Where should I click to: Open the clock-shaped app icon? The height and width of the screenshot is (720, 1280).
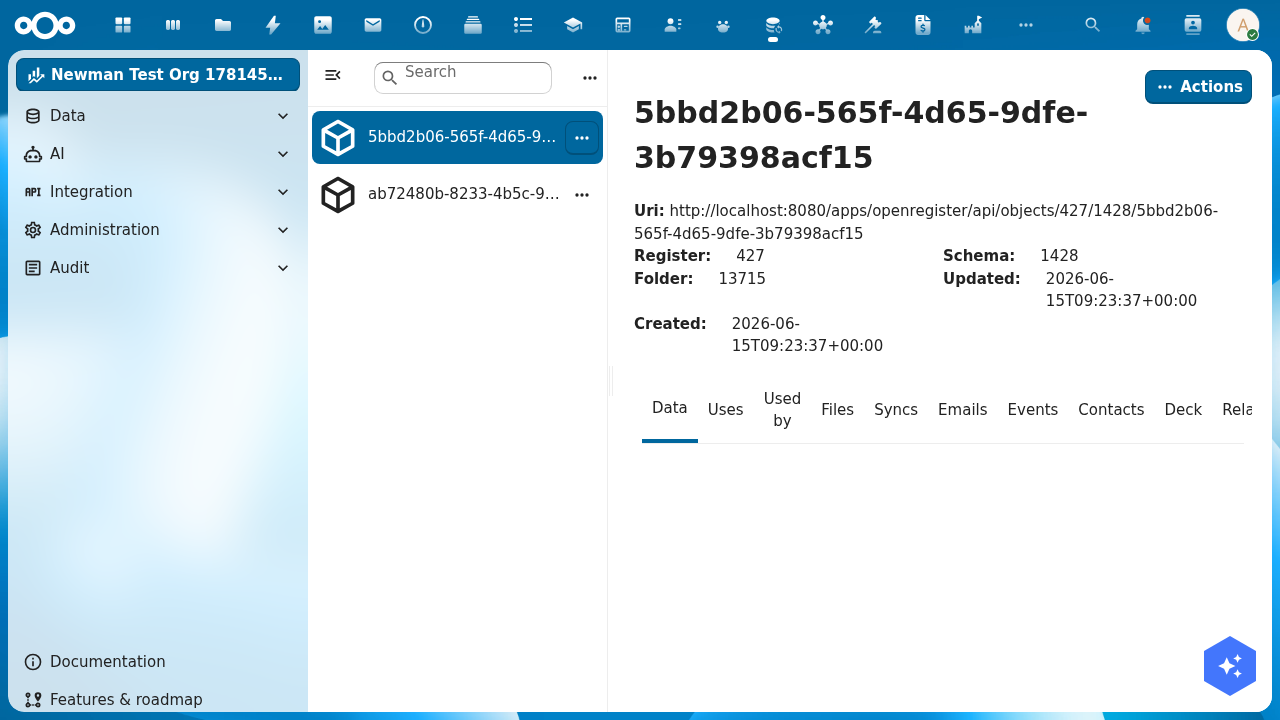tap(423, 25)
